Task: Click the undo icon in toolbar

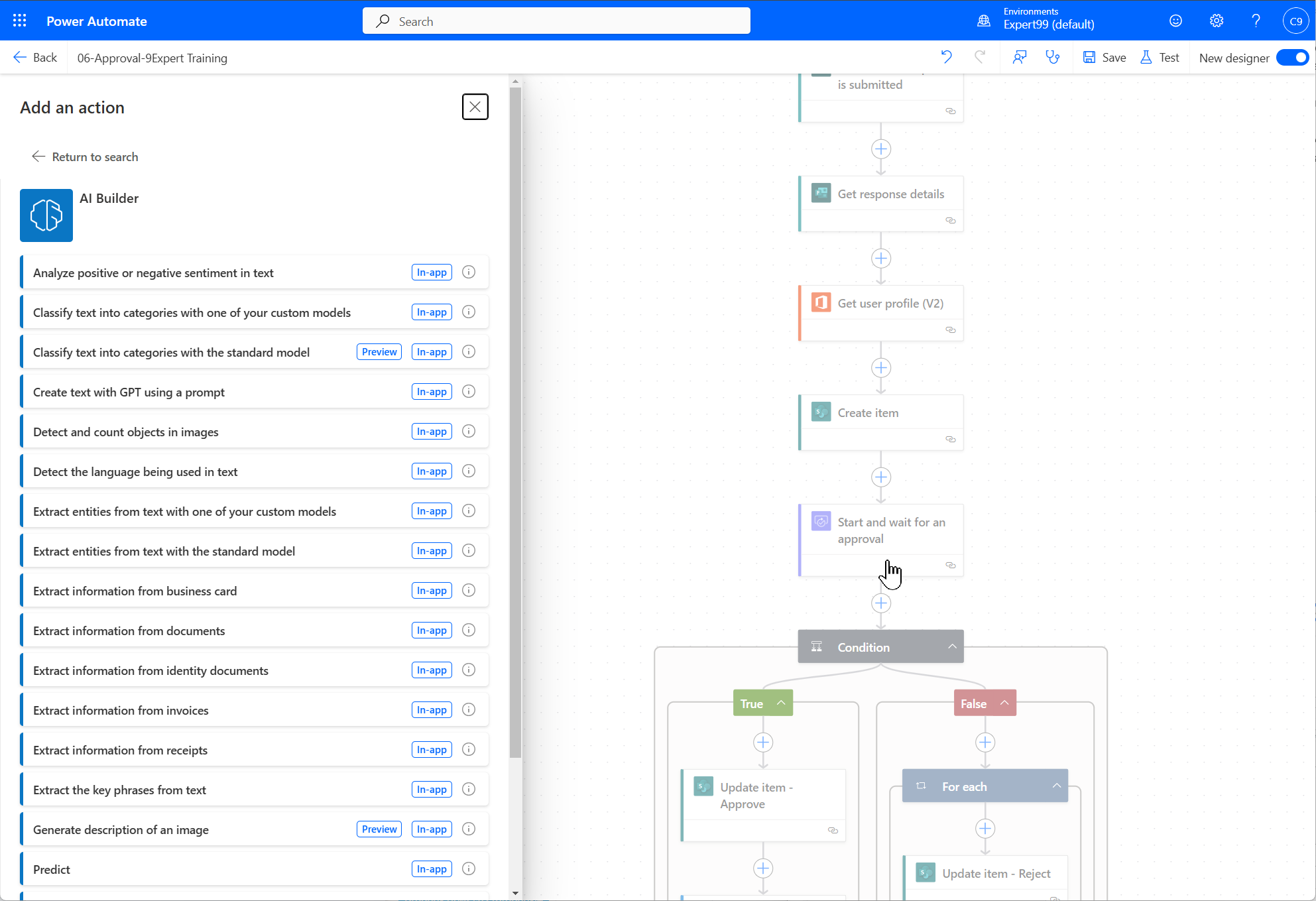Action: point(946,57)
